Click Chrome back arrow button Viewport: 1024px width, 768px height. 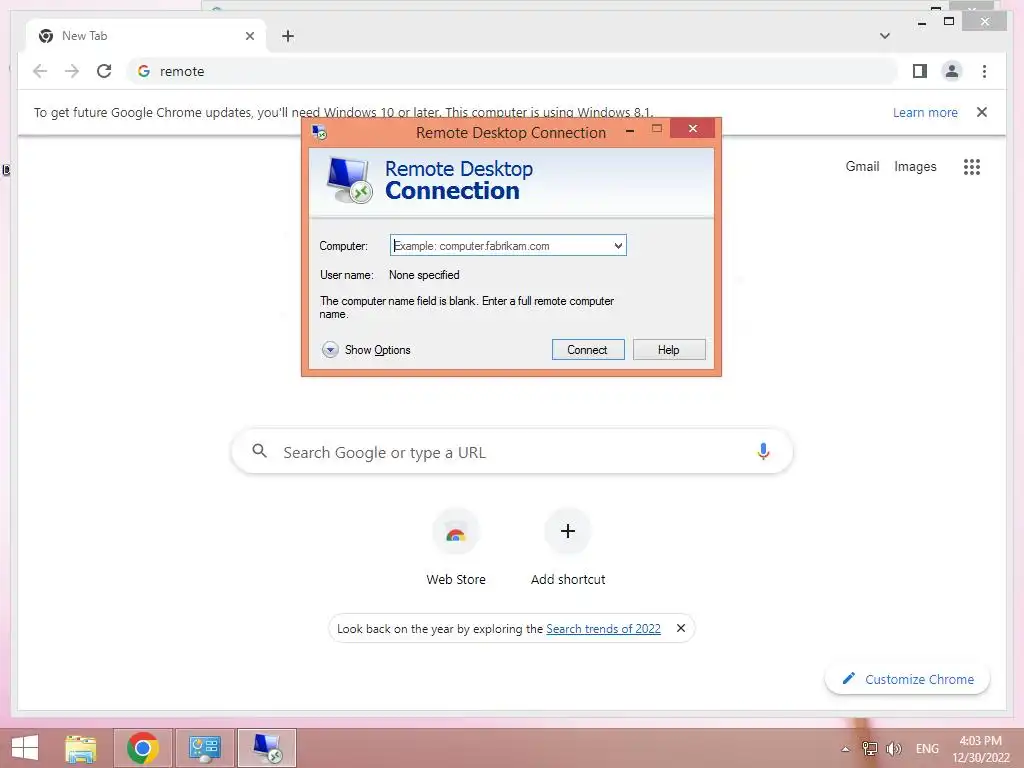(40, 71)
